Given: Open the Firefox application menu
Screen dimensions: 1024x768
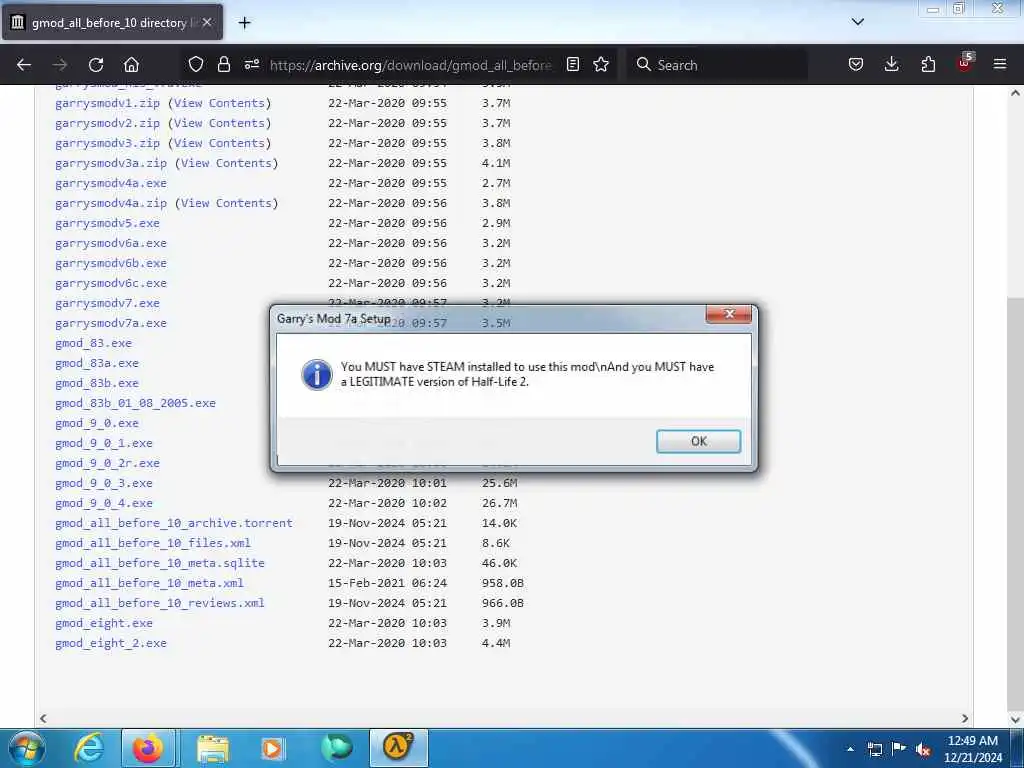Looking at the screenshot, I should pyautogui.click(x=1000, y=64).
